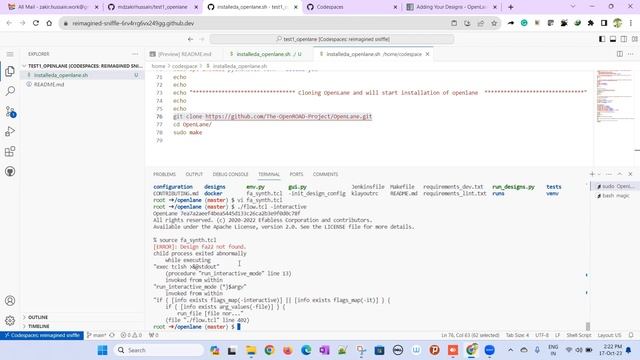Viewport: 640px width, 360px height.
Task: Open the GitHub view in activity bar
Action: coord(10,171)
